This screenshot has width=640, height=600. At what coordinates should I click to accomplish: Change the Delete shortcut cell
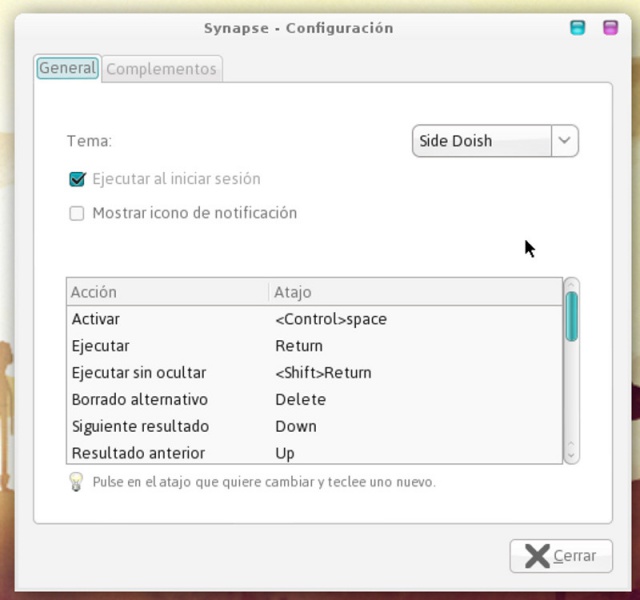coord(300,400)
